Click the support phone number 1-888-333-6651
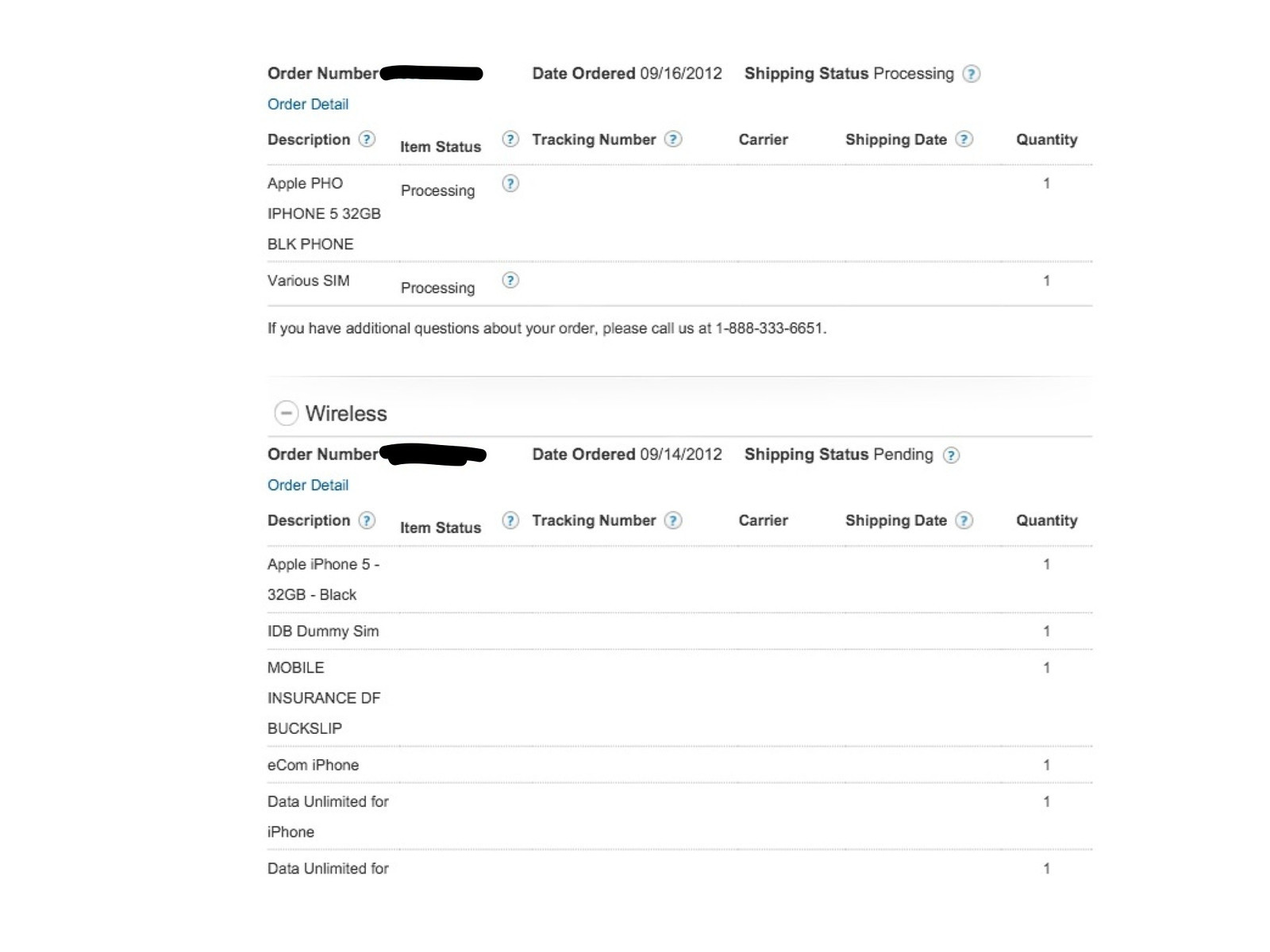Viewport: 1270px width, 952px height. click(x=769, y=328)
